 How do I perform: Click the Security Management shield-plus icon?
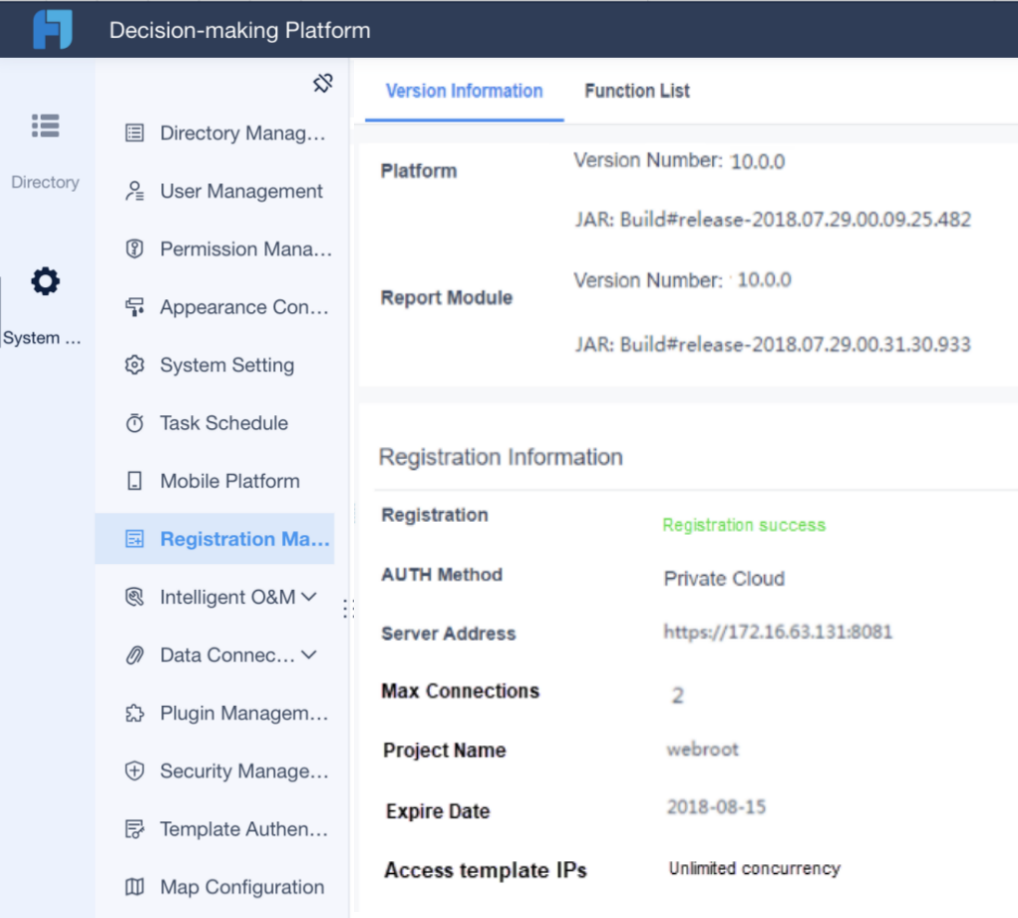pos(134,771)
